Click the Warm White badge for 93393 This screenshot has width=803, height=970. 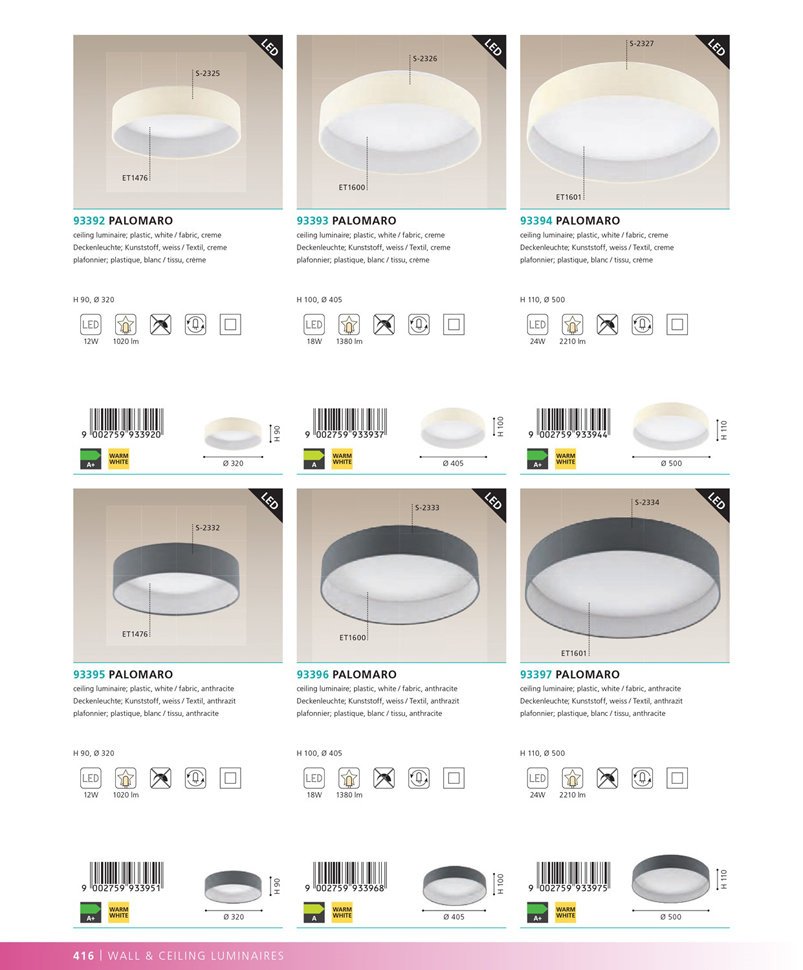(x=342, y=460)
